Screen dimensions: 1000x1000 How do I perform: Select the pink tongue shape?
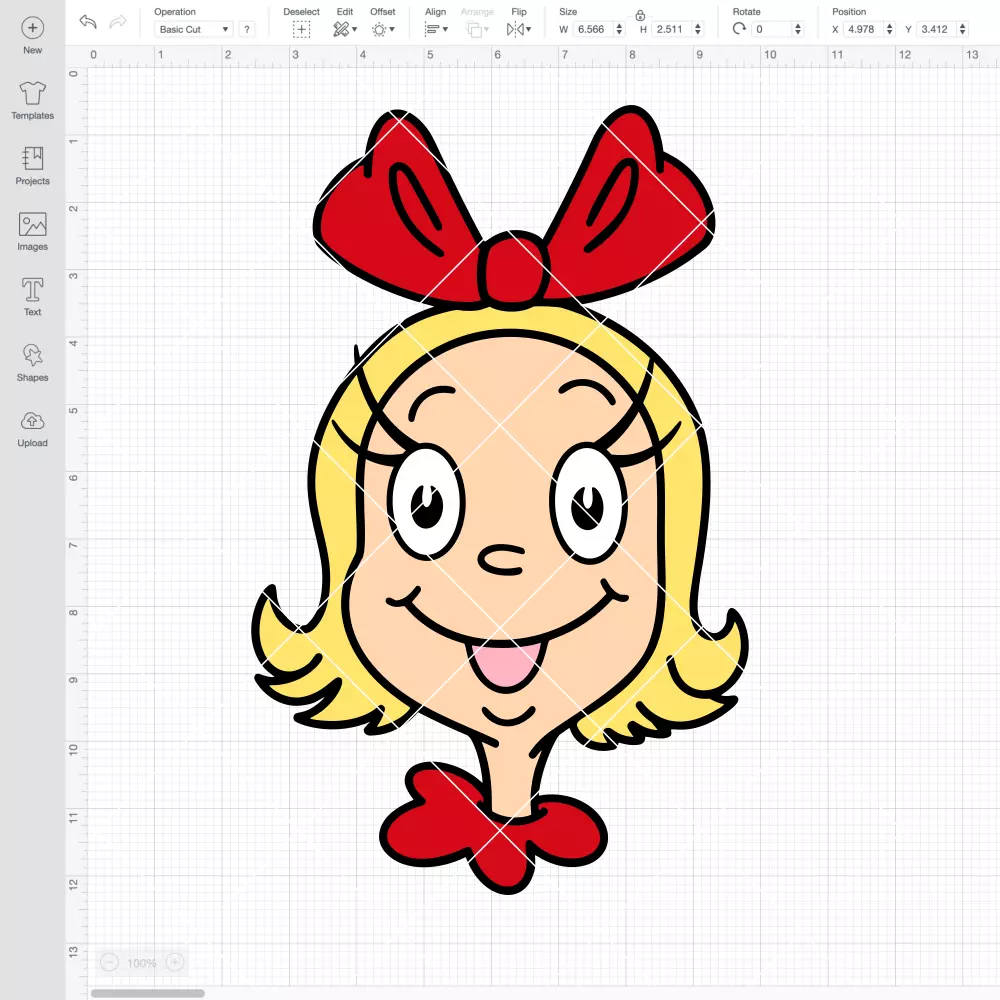506,665
